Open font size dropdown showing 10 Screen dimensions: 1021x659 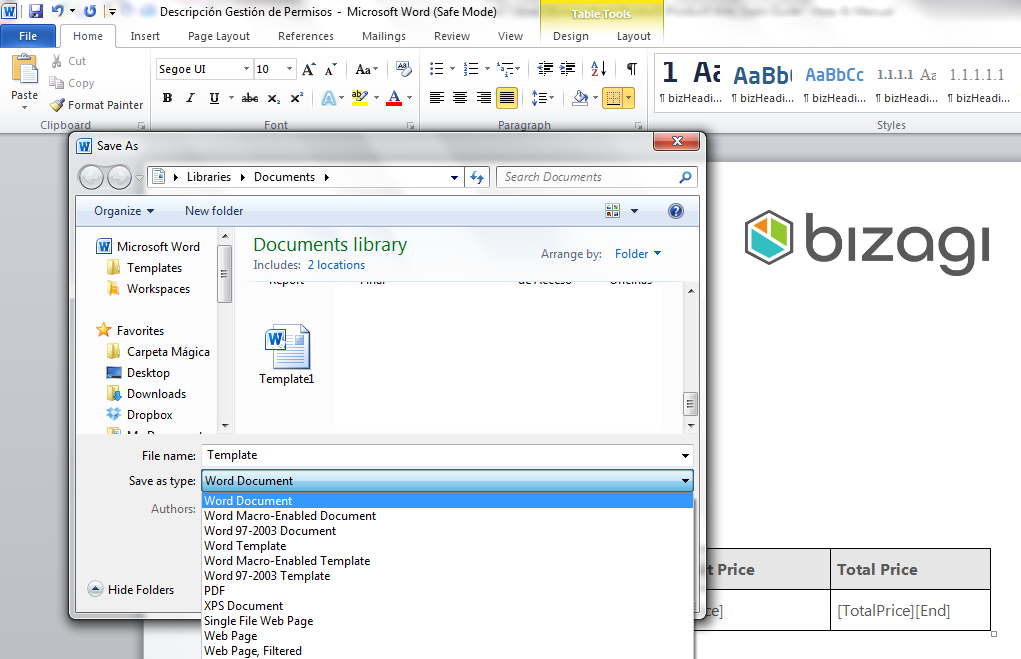(x=289, y=69)
